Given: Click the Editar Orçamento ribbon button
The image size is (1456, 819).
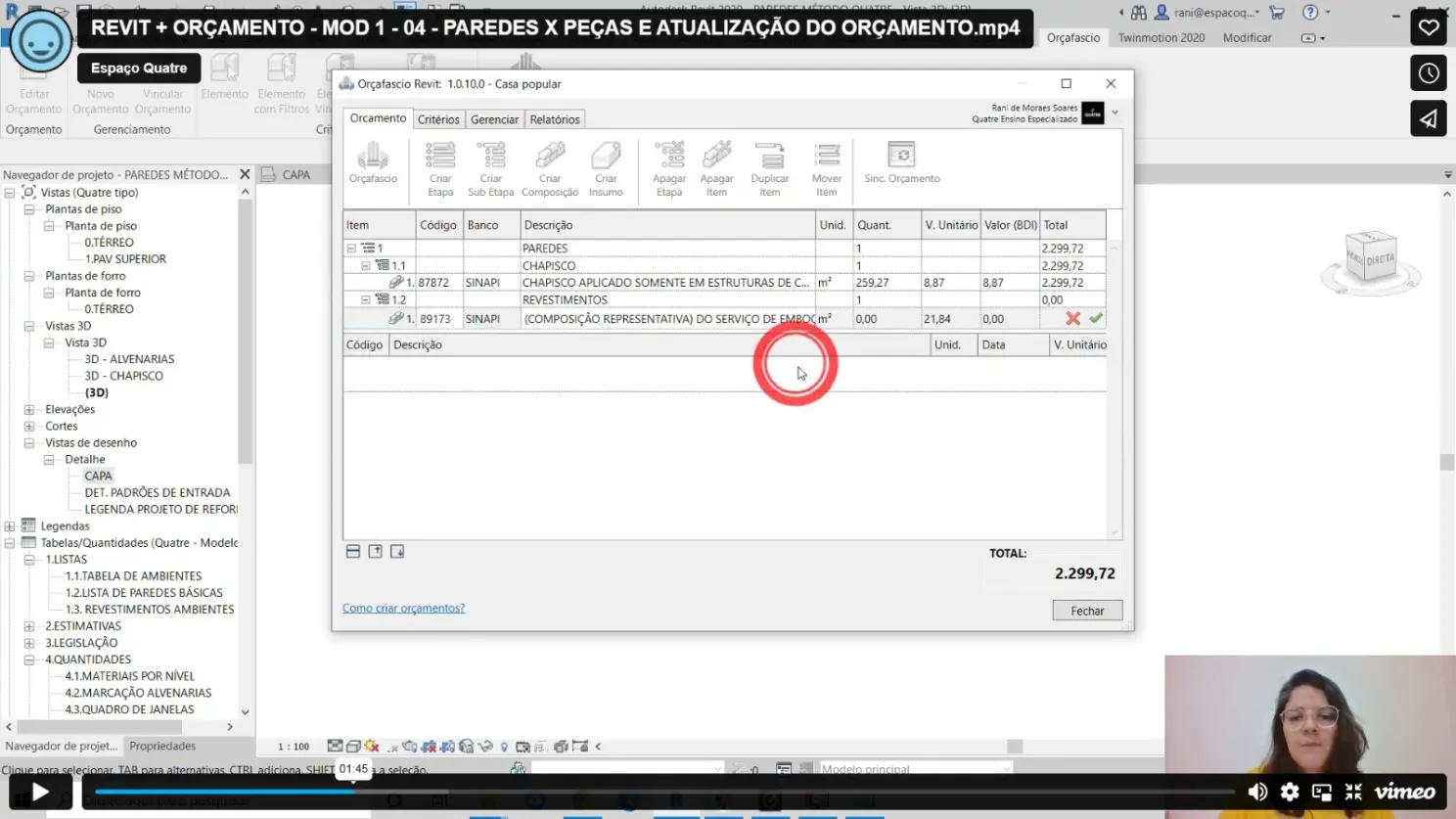Looking at the screenshot, I should 33,84.
